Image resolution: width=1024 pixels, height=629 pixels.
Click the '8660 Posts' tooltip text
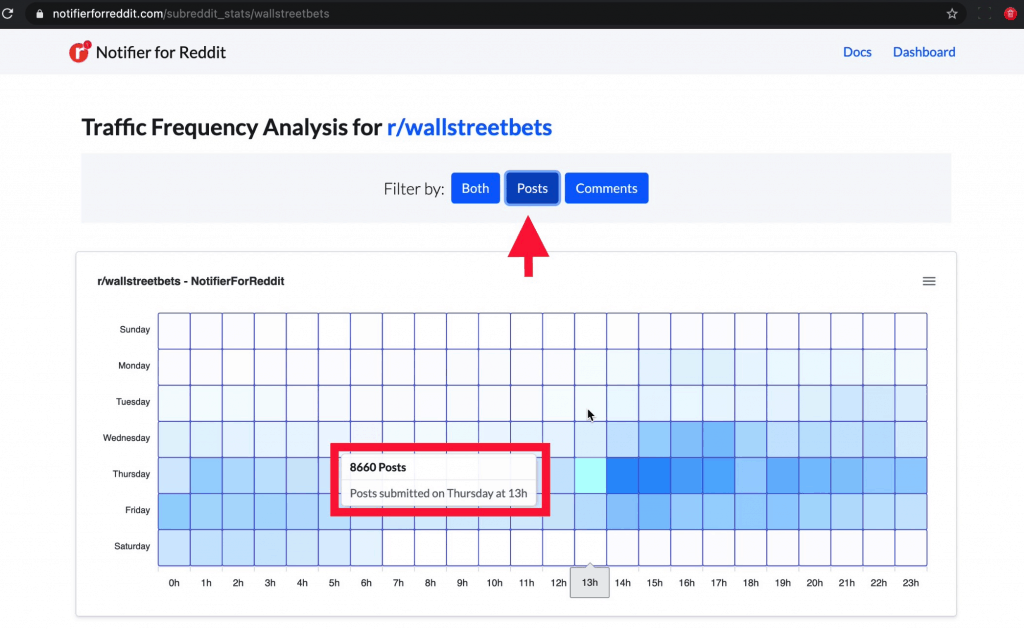(377, 467)
